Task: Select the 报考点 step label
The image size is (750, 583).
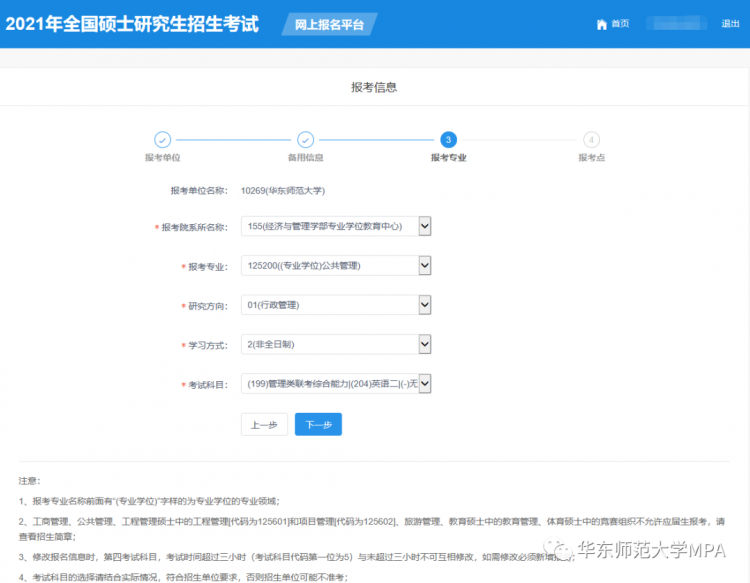Action: coord(591,158)
